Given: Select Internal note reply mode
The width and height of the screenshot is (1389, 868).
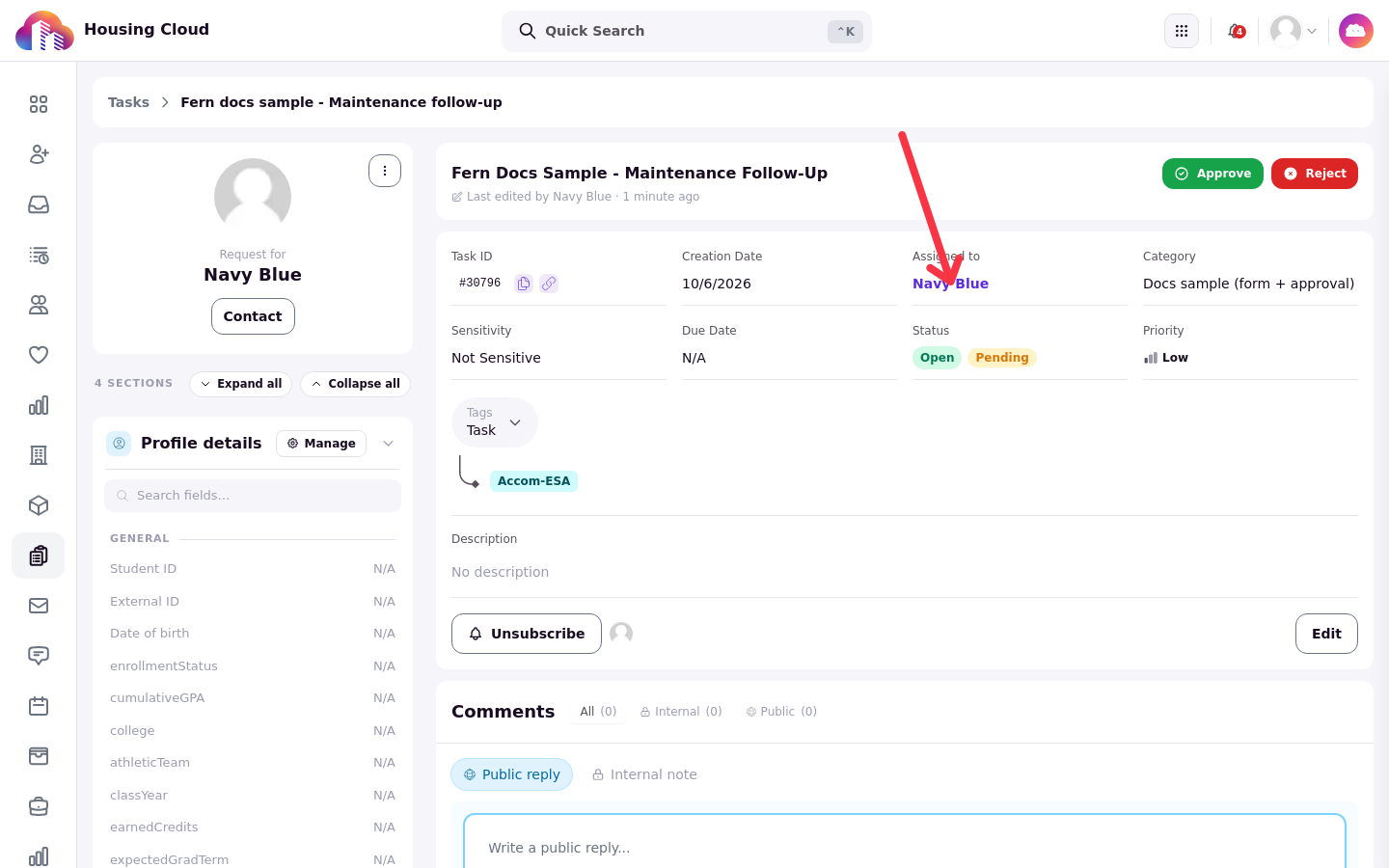Looking at the screenshot, I should [x=644, y=774].
